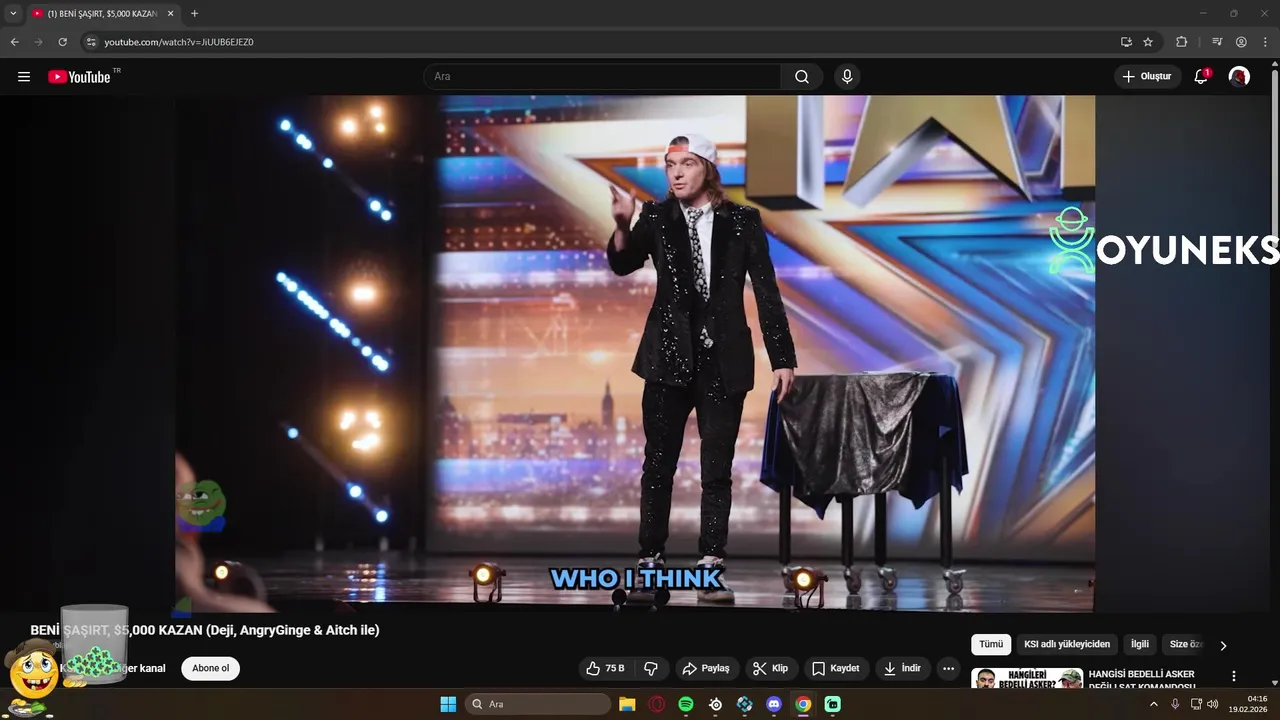This screenshot has height=720, width=1280.
Task: Open 'Hangisi Bedelli Asker' video thumbnail
Action: 1027,679
